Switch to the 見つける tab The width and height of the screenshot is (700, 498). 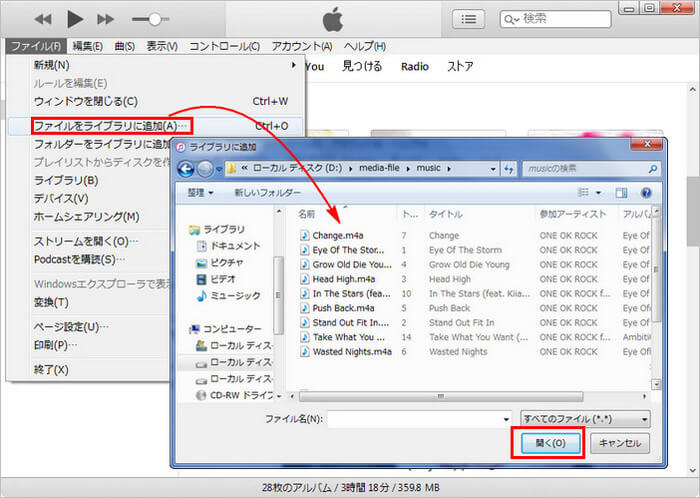coord(362,66)
